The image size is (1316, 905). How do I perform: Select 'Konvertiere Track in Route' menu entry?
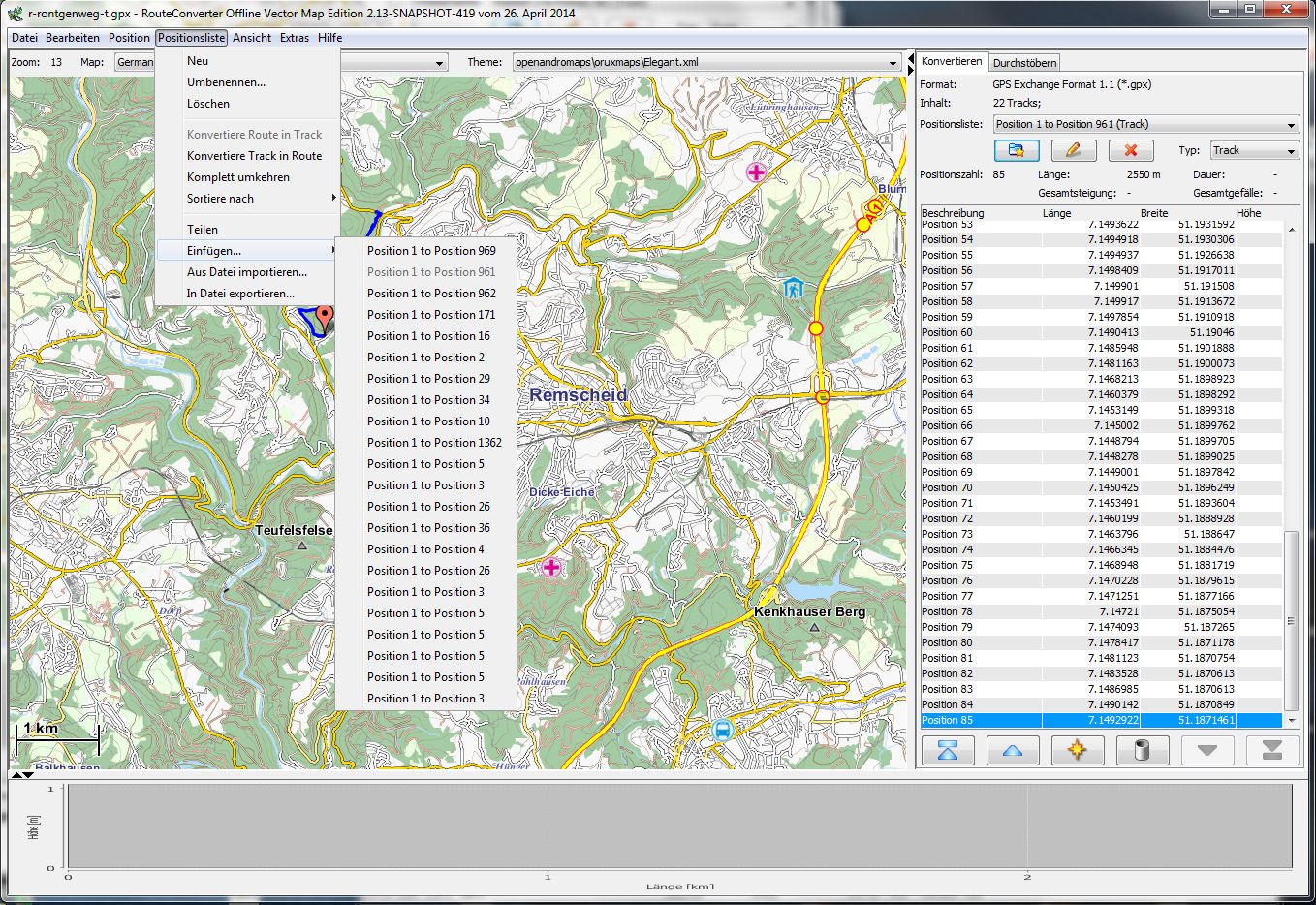point(254,156)
